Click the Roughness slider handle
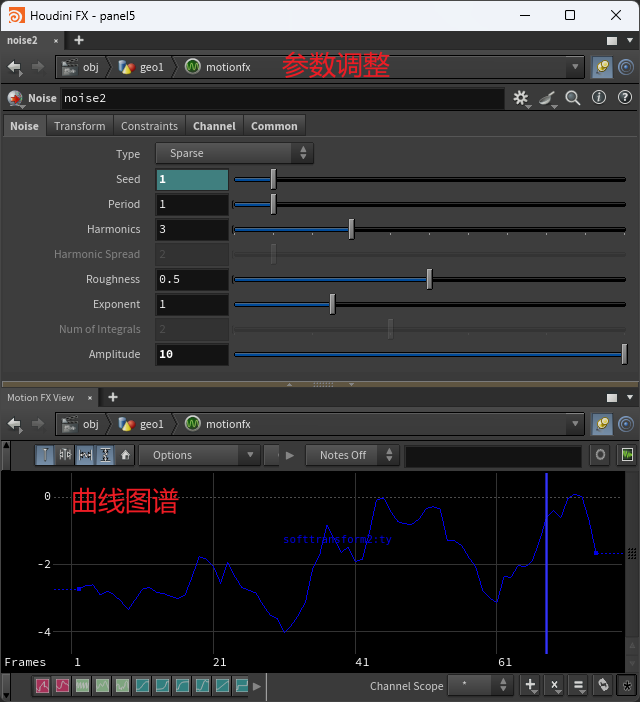The width and height of the screenshot is (640, 702). tap(430, 280)
